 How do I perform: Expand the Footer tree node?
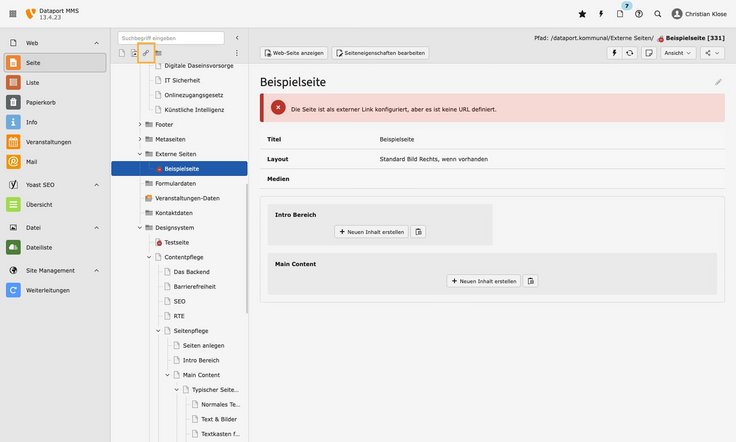click(140, 124)
